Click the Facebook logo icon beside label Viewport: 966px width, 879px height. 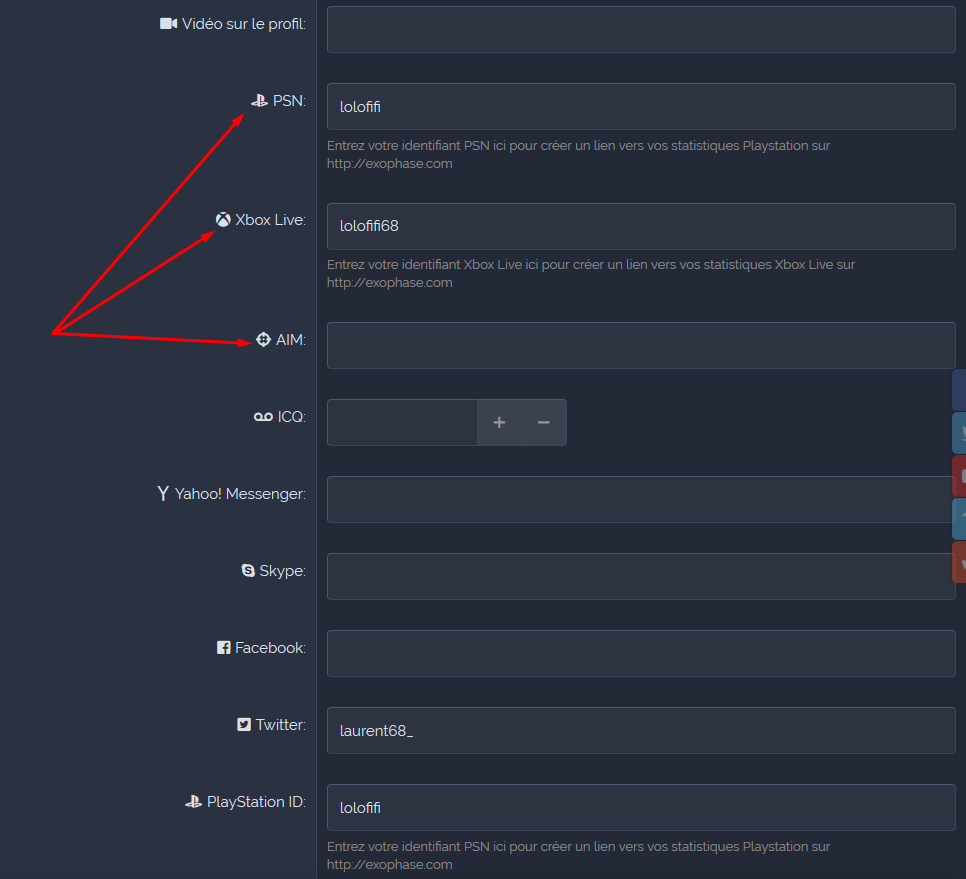pyautogui.click(x=224, y=648)
